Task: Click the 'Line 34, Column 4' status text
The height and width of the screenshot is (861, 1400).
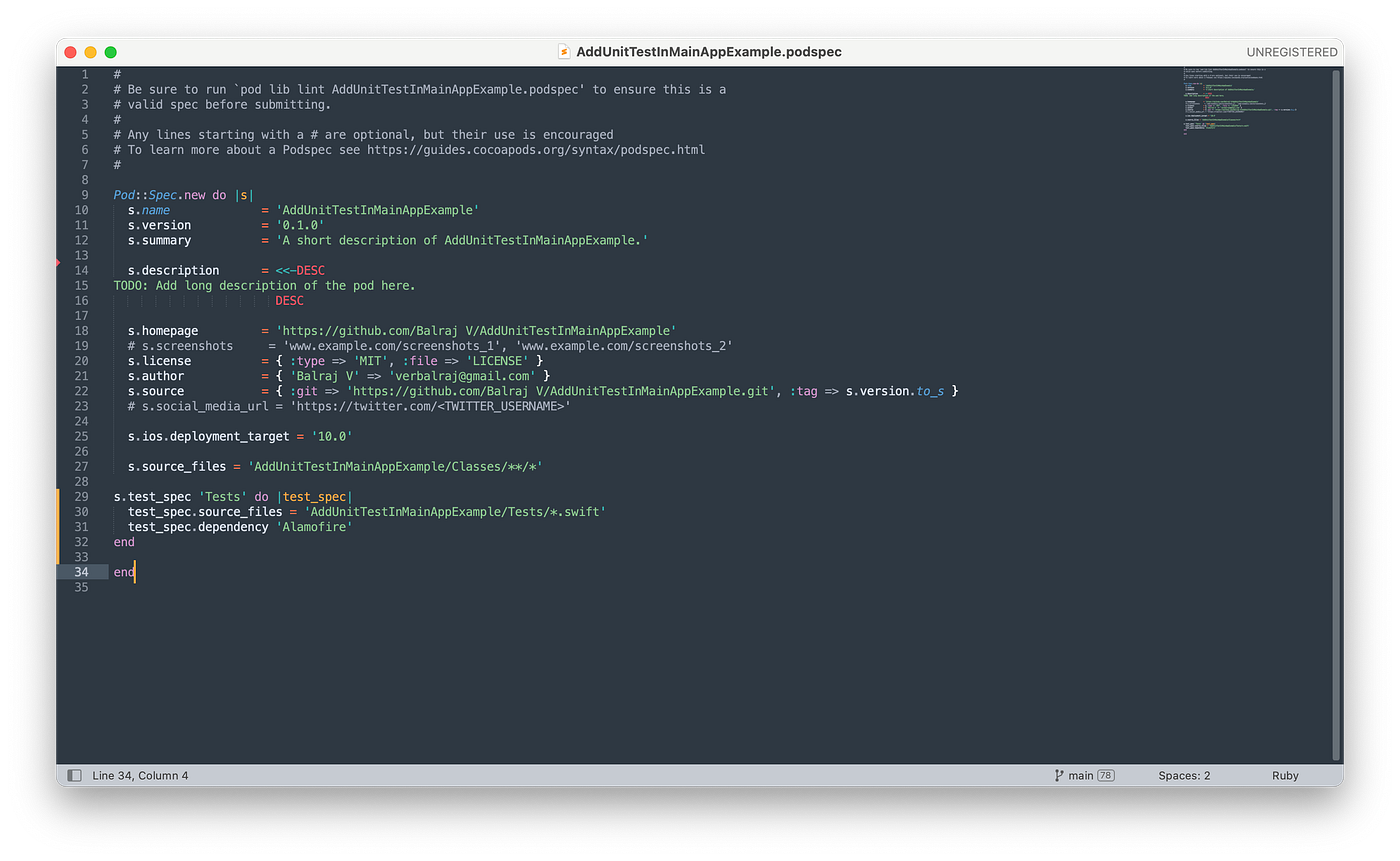Action: [x=140, y=776]
